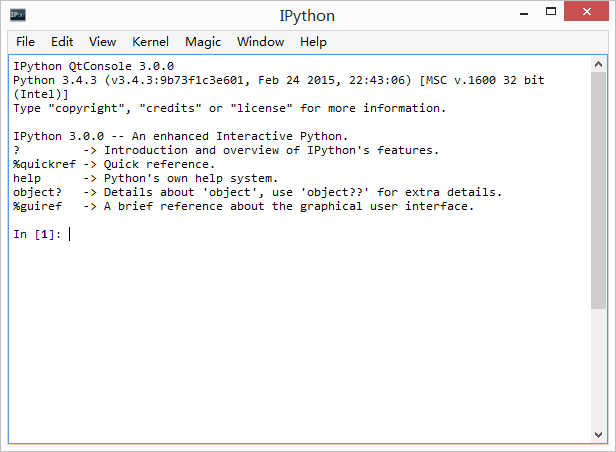The image size is (616, 452).
Task: Click the %quickref text in the banner
Action: [42, 164]
